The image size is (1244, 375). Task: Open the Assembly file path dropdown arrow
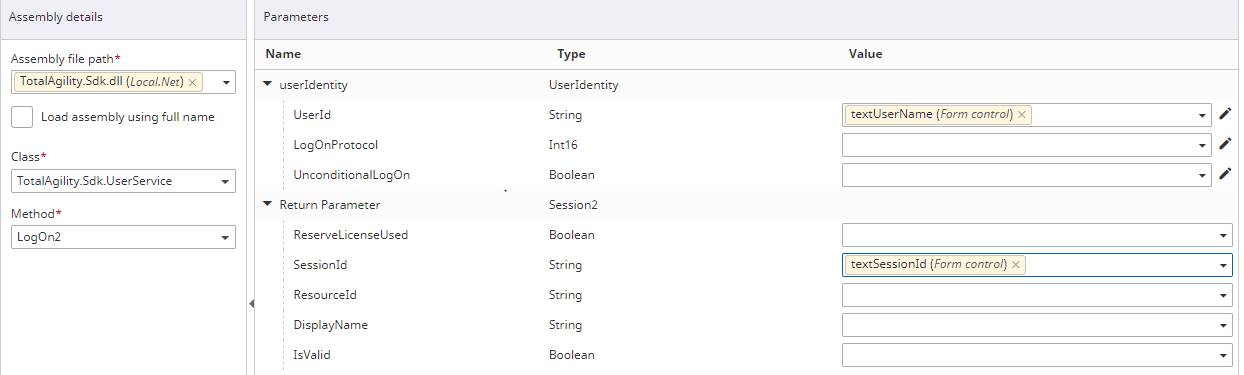[225, 82]
